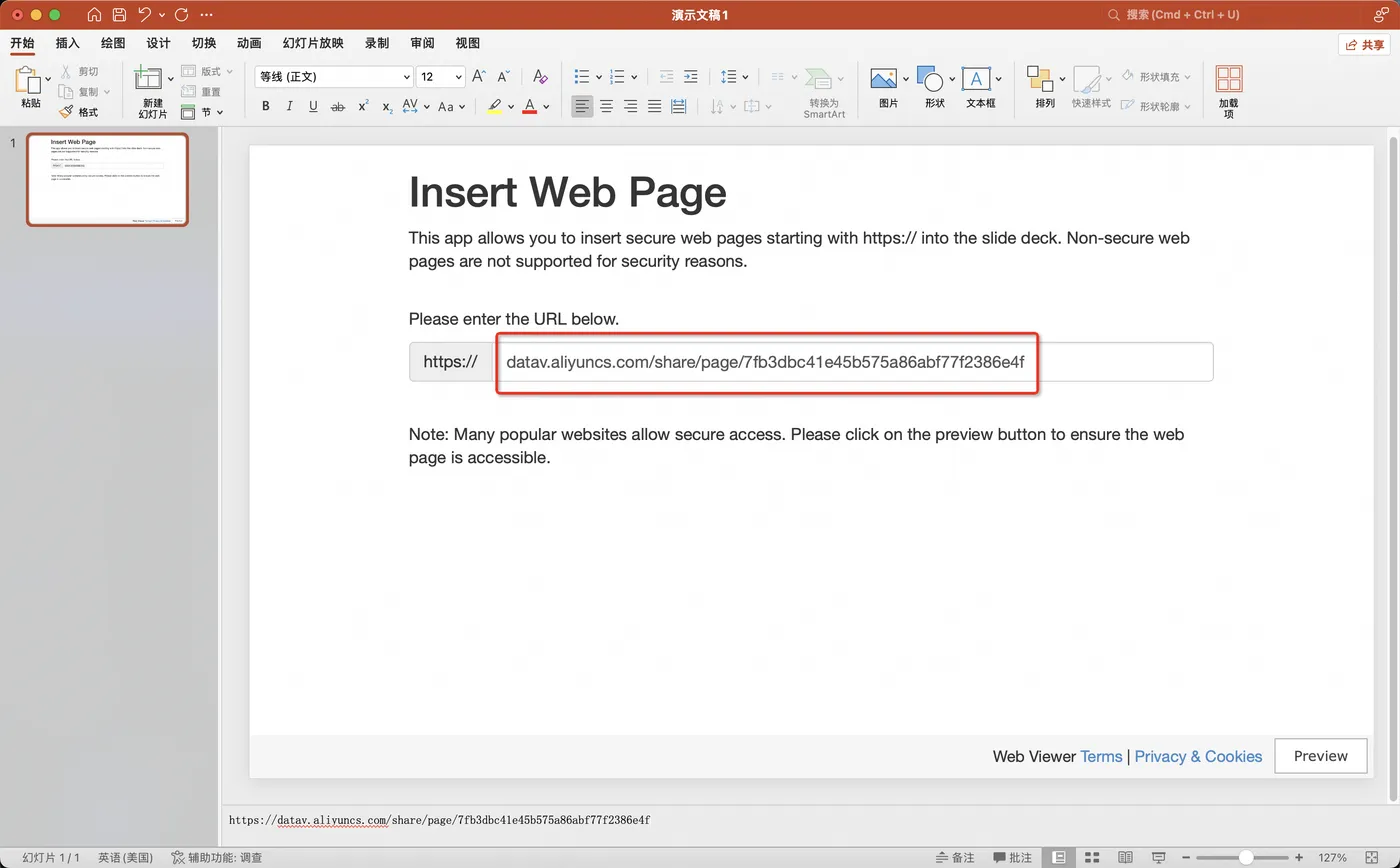Insert a text box using 文本框 icon

click(x=976, y=79)
